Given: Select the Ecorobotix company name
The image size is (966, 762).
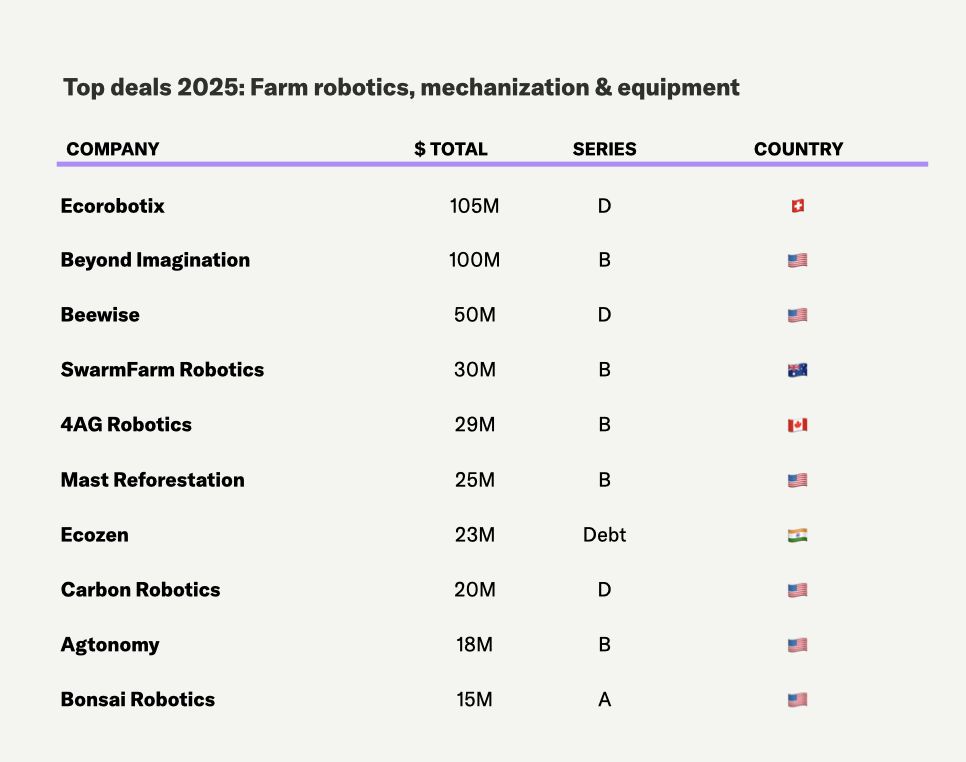Looking at the screenshot, I should click(113, 206).
